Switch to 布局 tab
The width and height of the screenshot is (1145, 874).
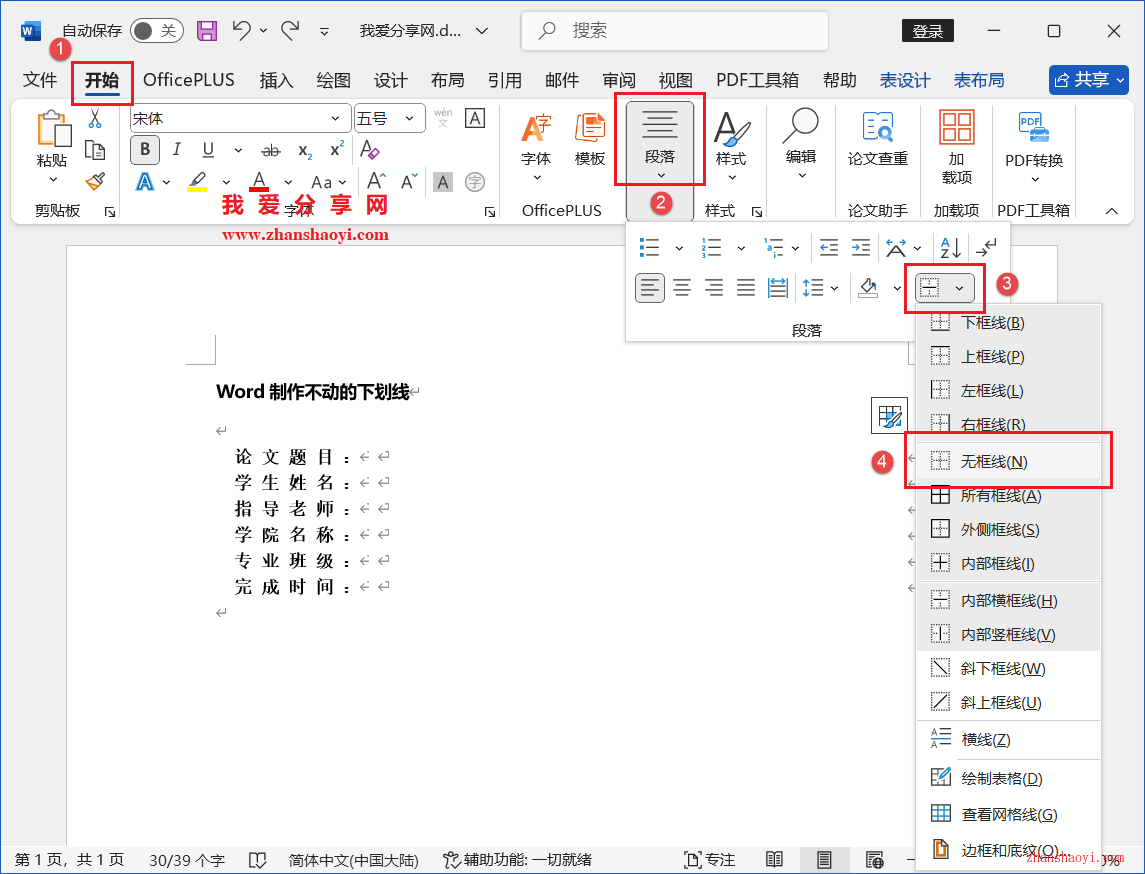[x=448, y=80]
